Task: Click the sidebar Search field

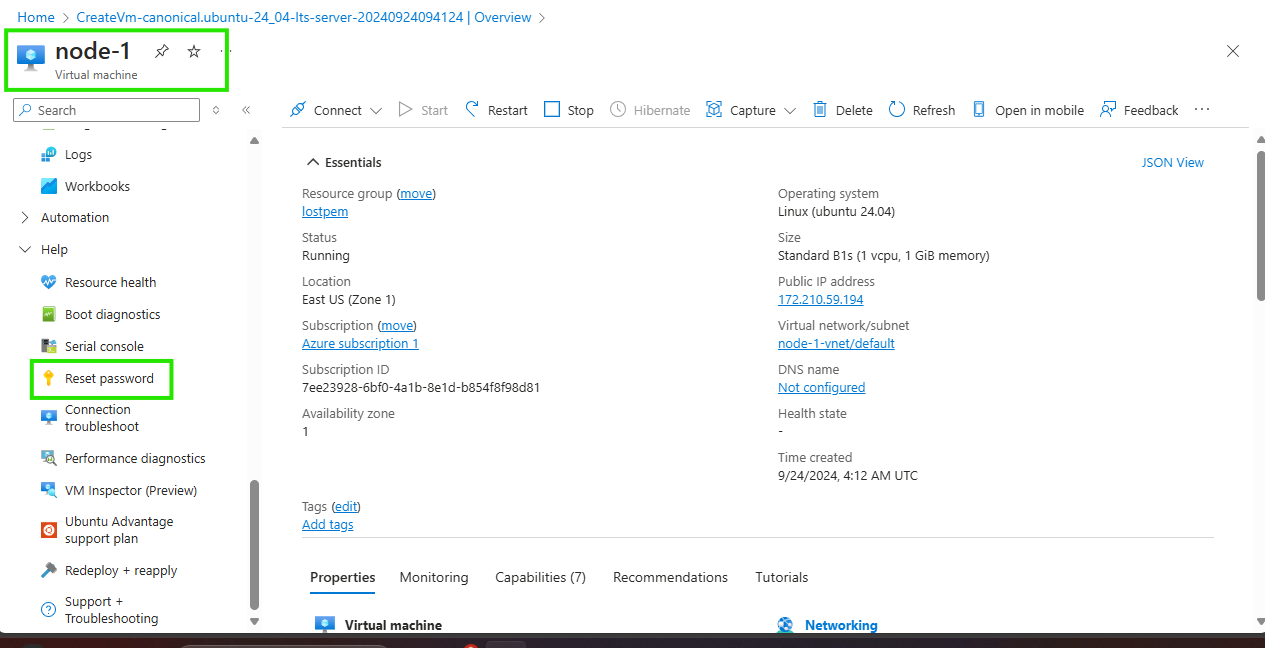Action: coord(110,110)
